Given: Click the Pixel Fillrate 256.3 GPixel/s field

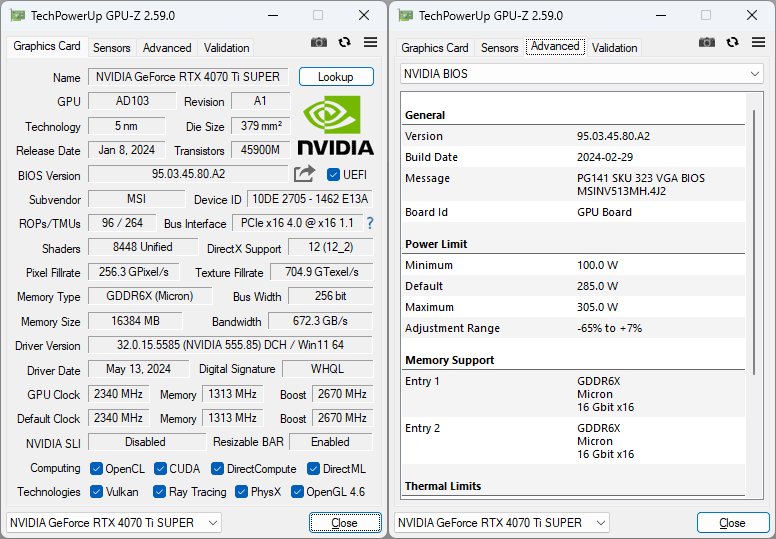Looking at the screenshot, I should [134, 272].
